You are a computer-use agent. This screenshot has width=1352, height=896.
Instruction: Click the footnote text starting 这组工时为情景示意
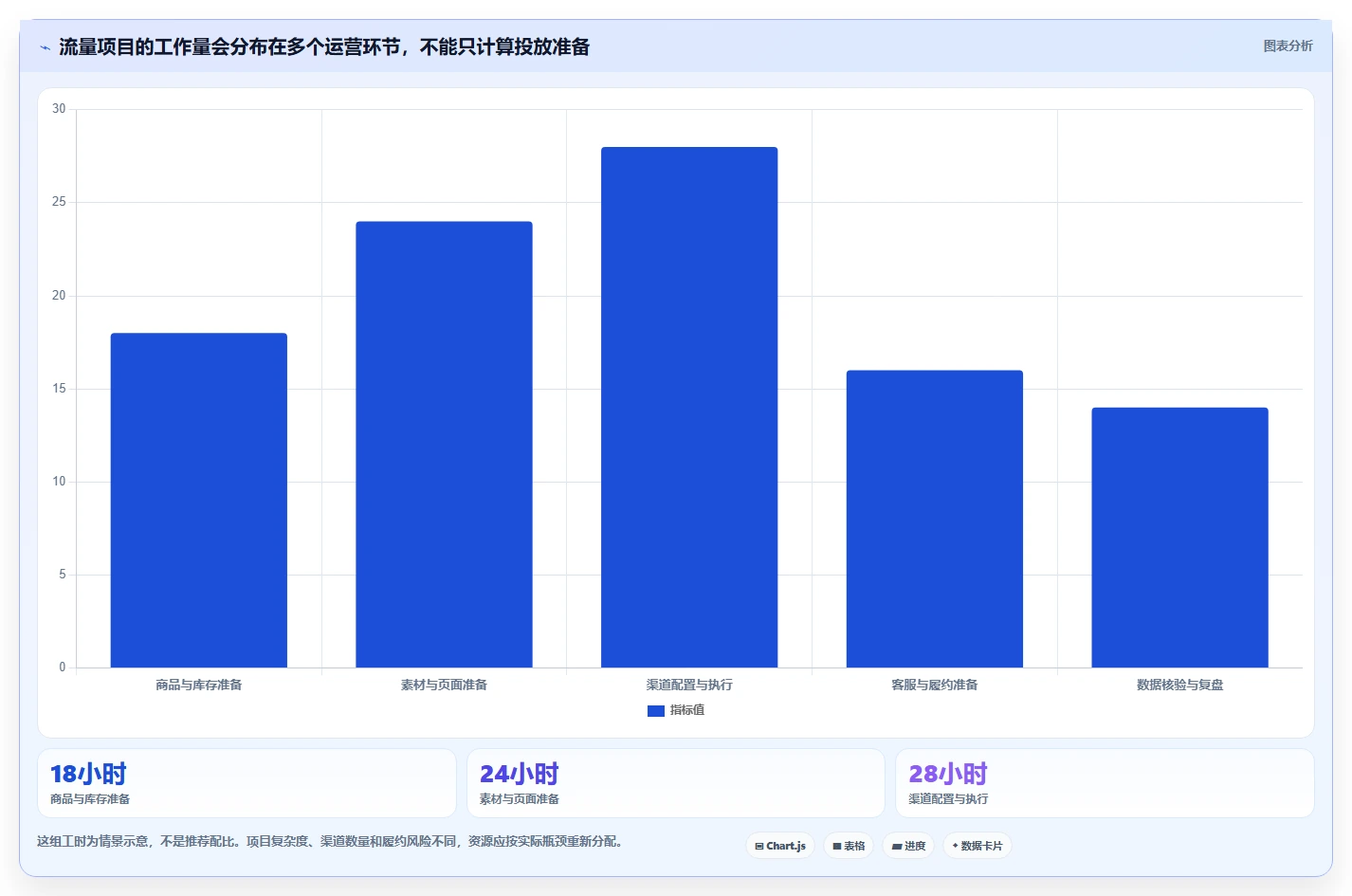coord(332,841)
